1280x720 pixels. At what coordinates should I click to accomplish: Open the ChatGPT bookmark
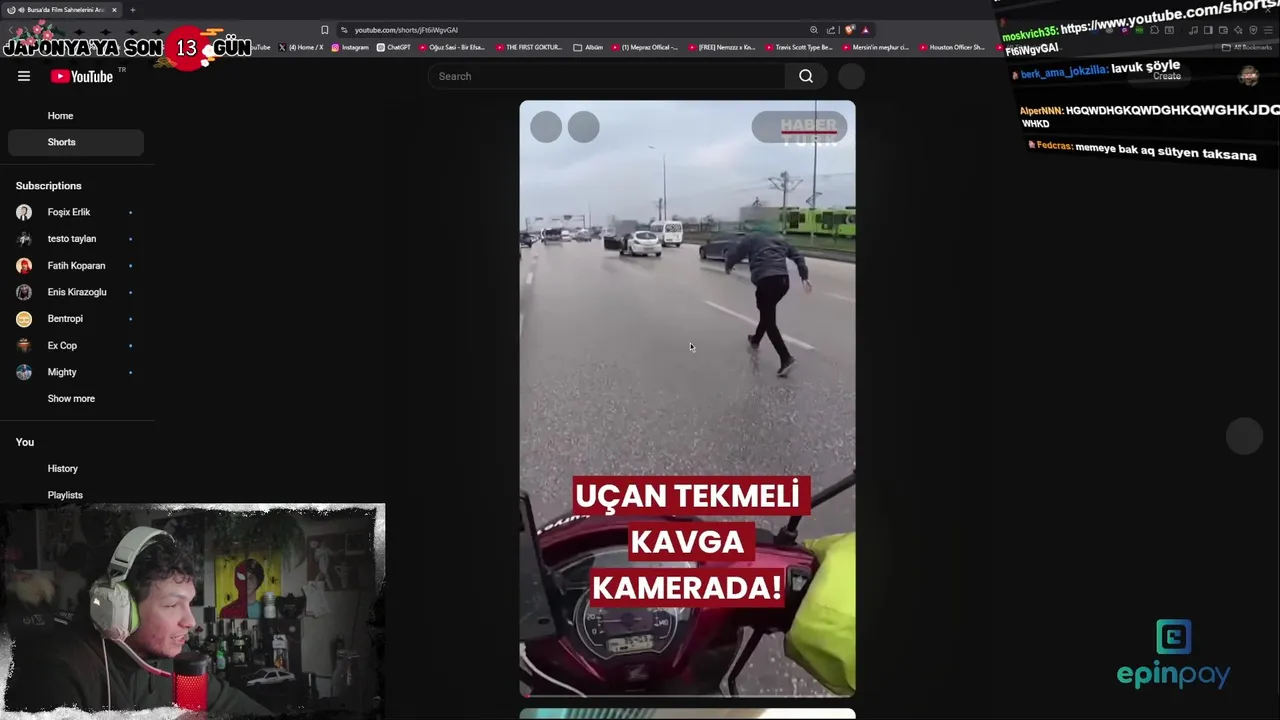[x=394, y=47]
